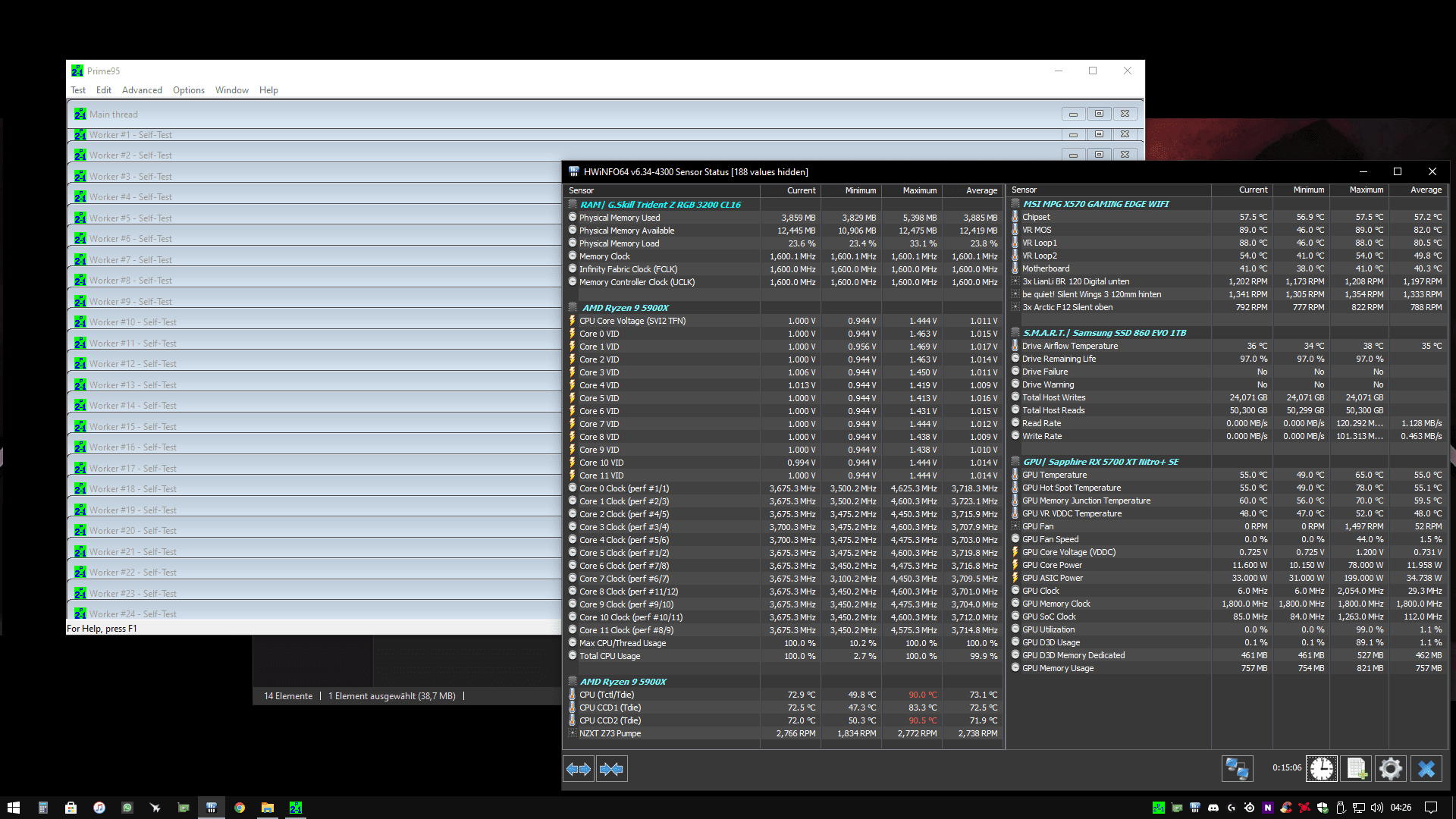
Task: Open Prime95 Help menu
Action: tap(268, 90)
